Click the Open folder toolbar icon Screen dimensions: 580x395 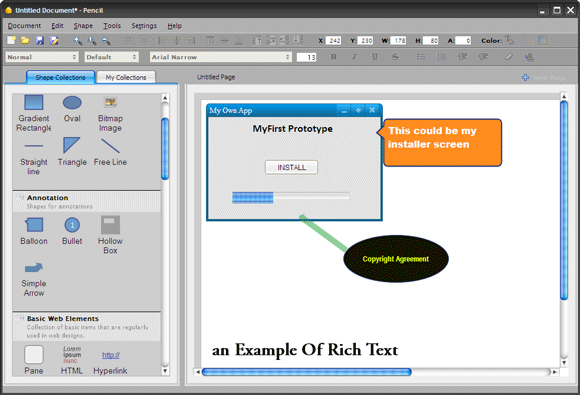[x=25, y=40]
